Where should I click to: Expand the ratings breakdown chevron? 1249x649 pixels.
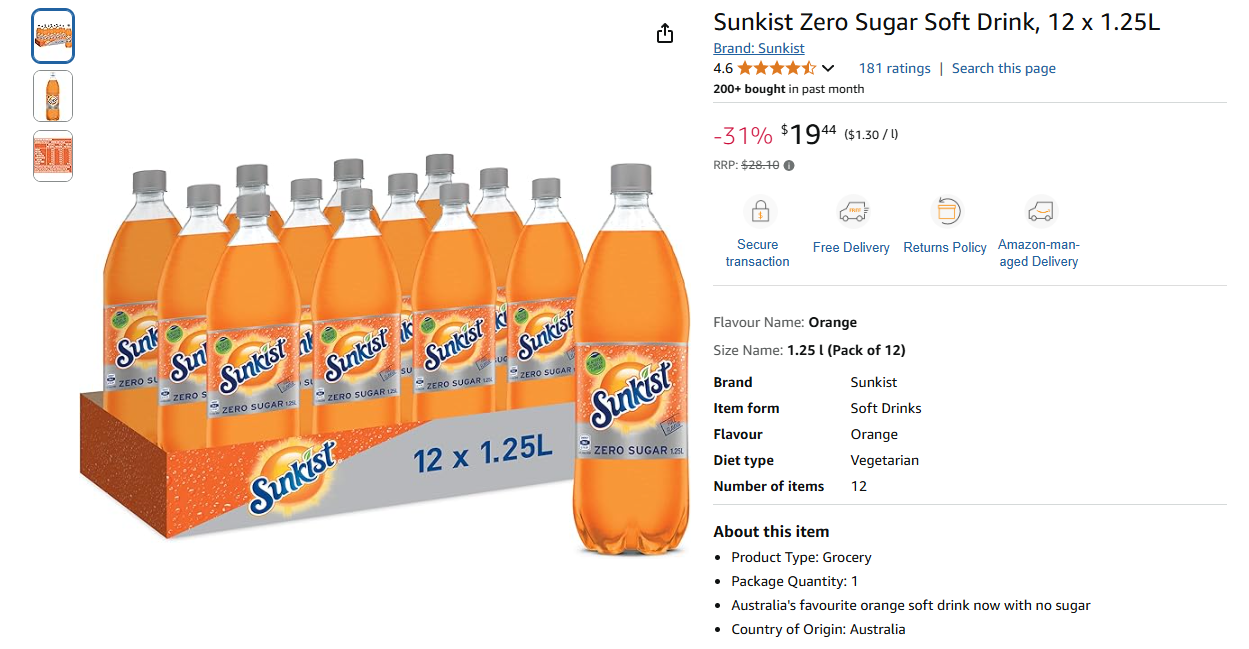828,69
